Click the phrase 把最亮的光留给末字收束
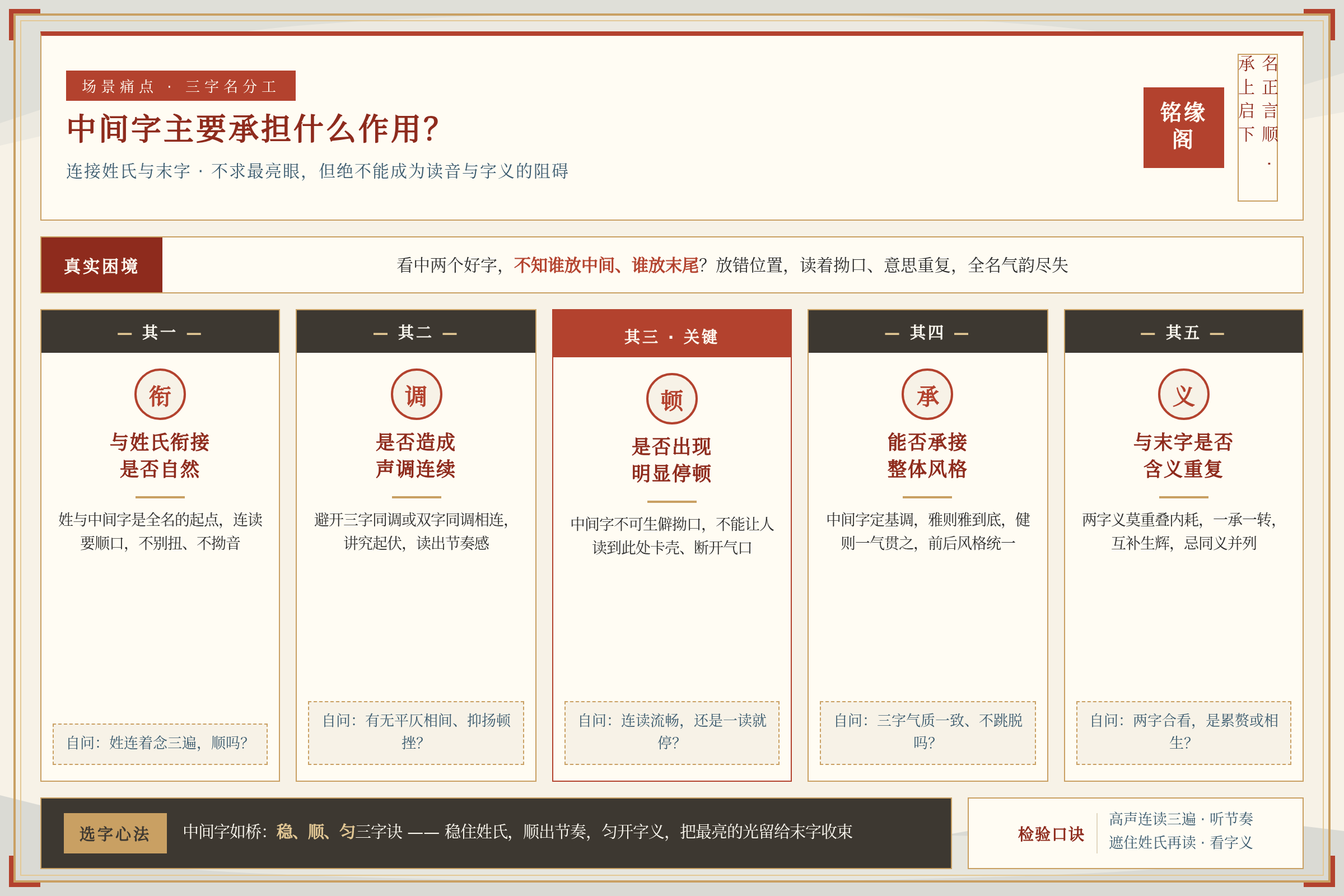The image size is (1344, 896). pyautogui.click(x=766, y=832)
